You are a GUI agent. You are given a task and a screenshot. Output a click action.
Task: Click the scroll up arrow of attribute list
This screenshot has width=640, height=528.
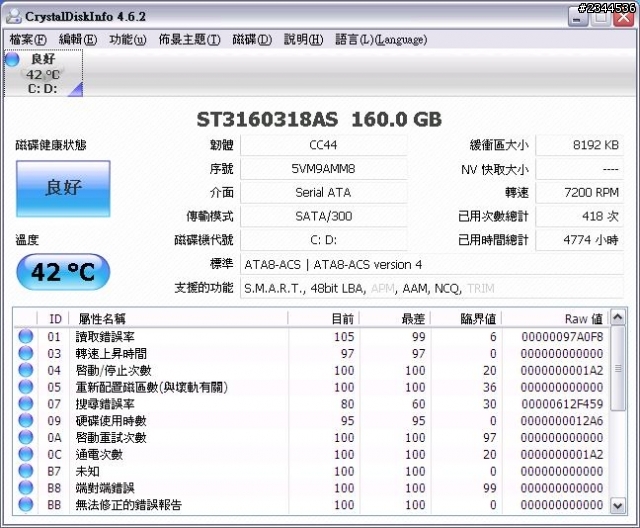(618, 317)
